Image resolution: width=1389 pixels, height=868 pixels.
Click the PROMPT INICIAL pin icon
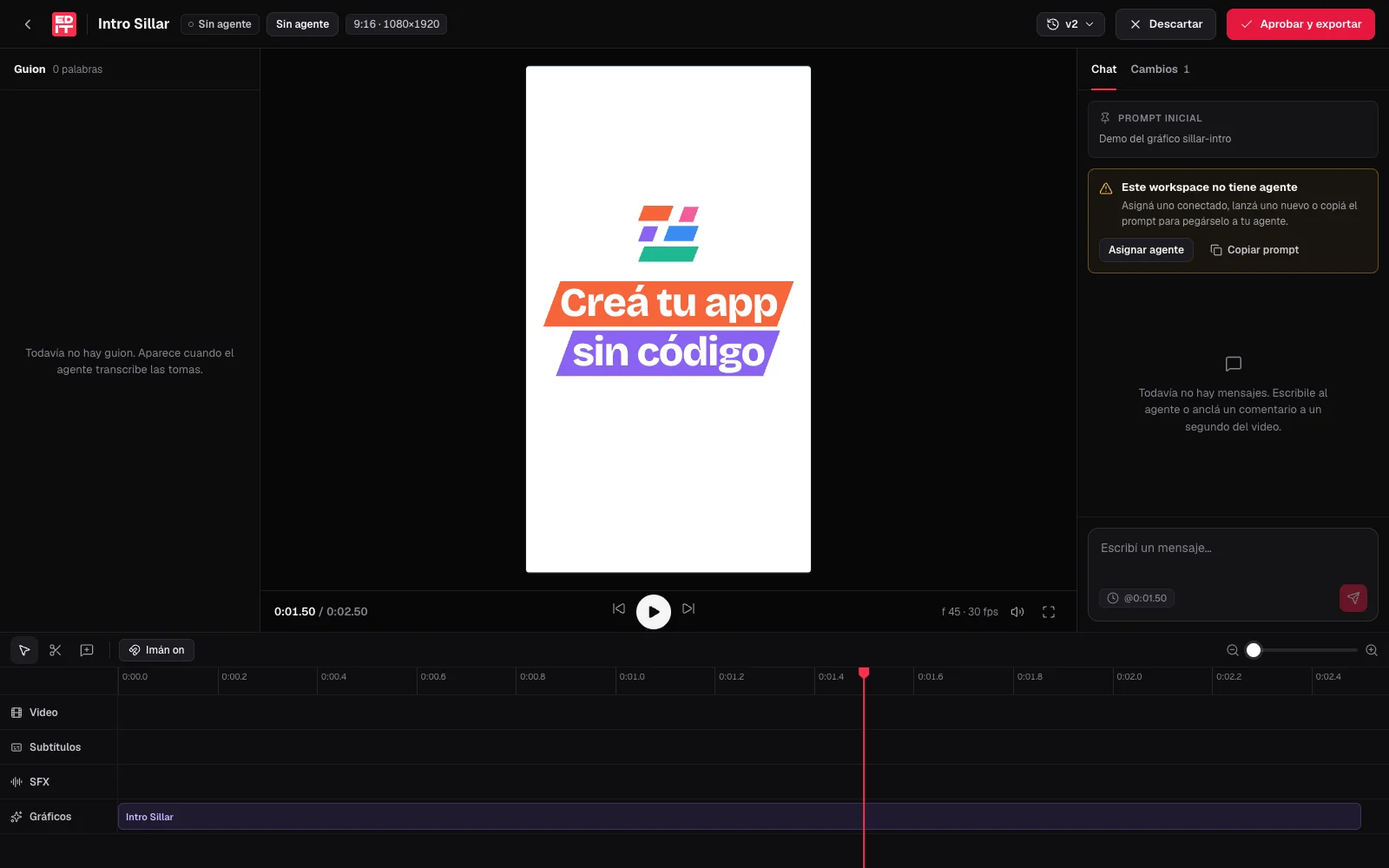click(1105, 118)
